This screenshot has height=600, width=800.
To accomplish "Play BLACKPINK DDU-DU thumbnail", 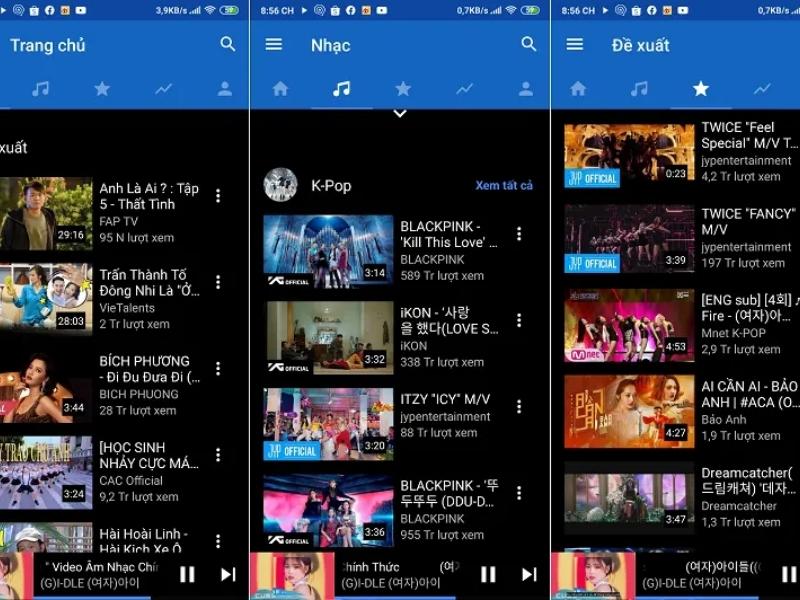I will coord(328,511).
